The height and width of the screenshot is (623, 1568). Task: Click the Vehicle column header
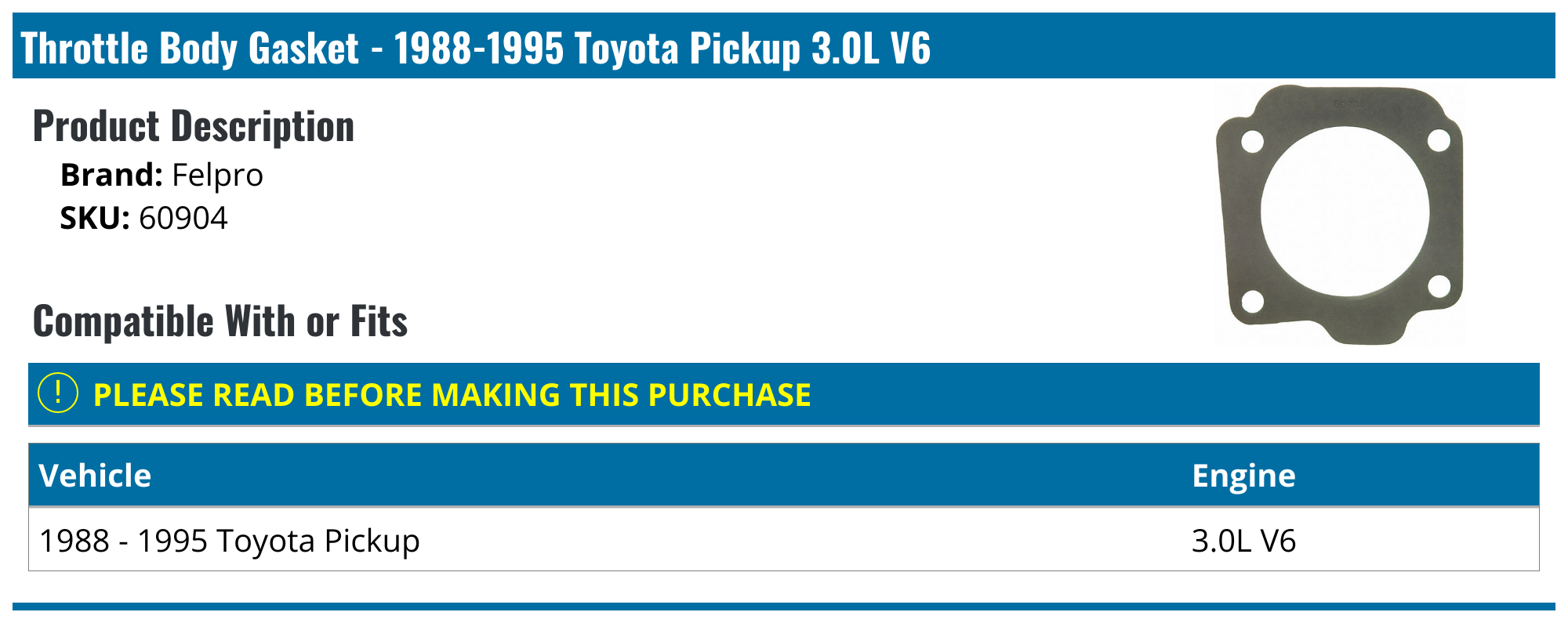95,476
